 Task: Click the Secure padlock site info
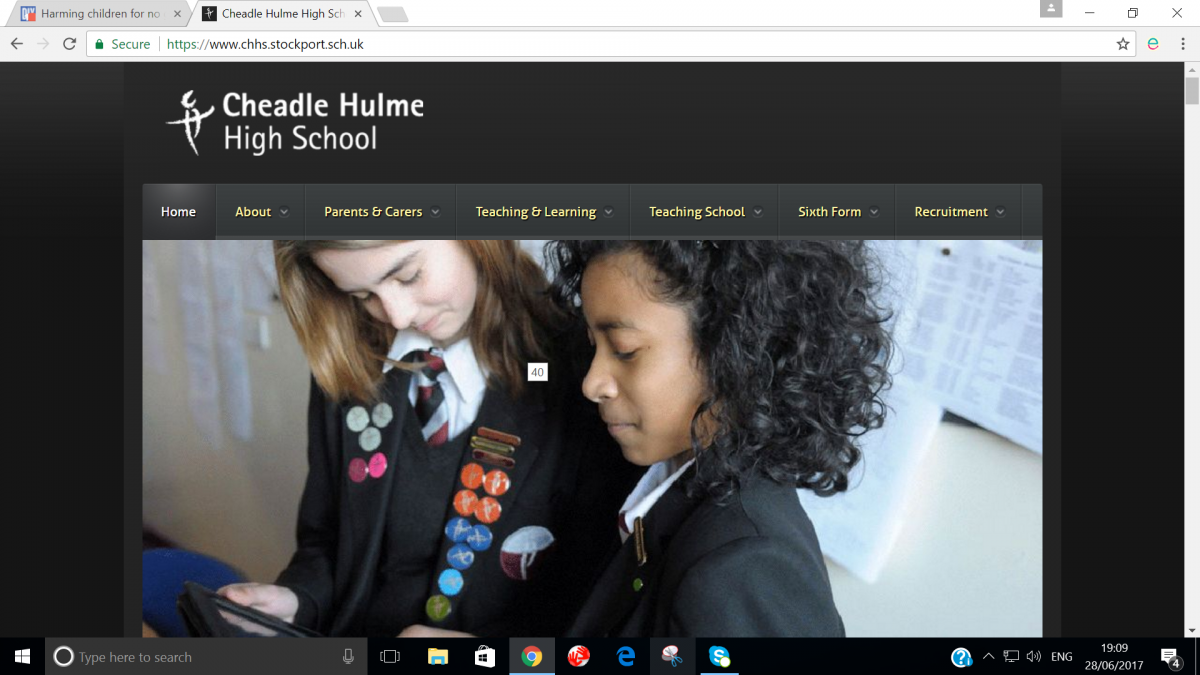coord(121,44)
